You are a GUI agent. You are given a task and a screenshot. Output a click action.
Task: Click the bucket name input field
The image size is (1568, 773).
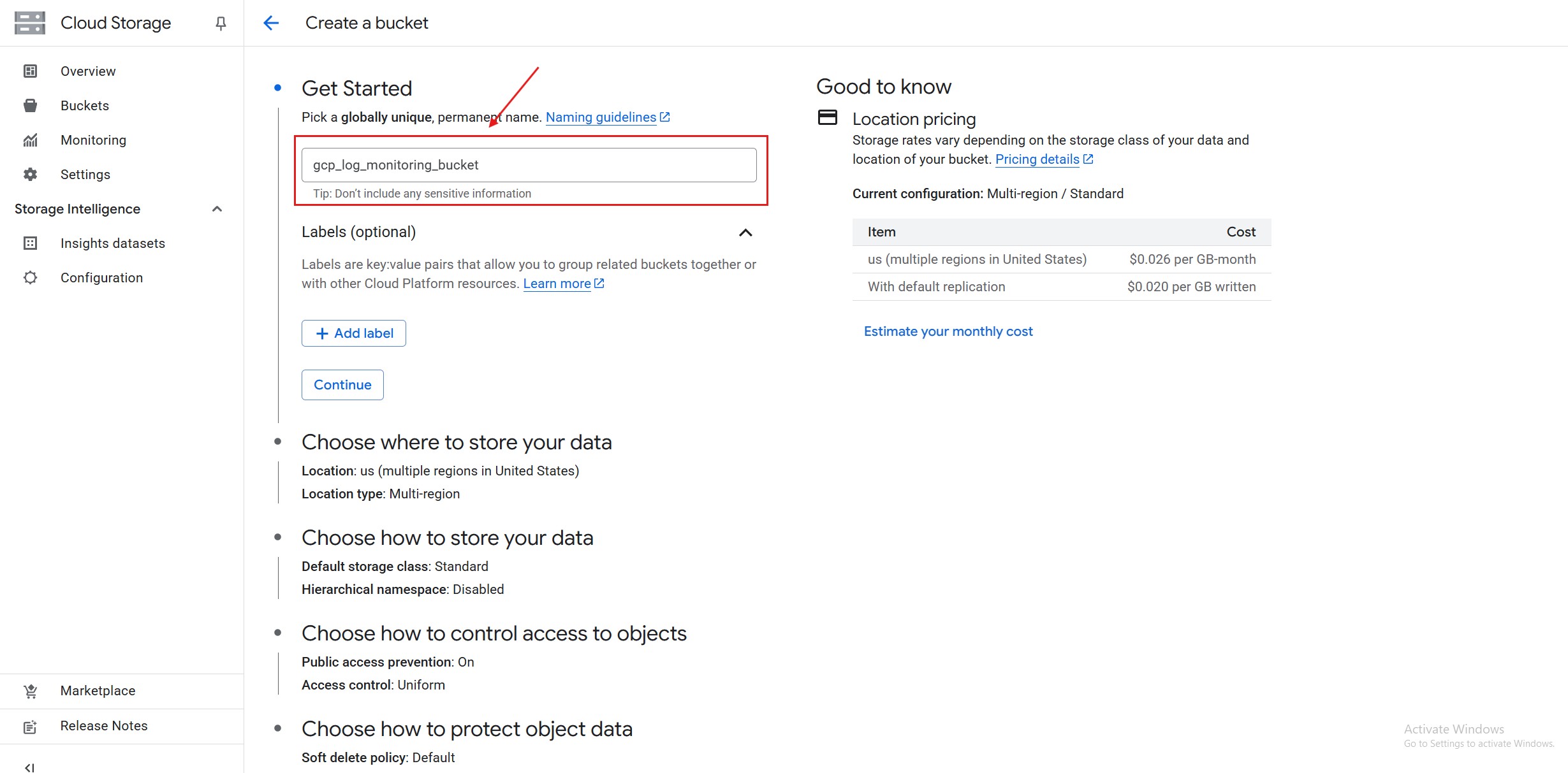coord(529,165)
